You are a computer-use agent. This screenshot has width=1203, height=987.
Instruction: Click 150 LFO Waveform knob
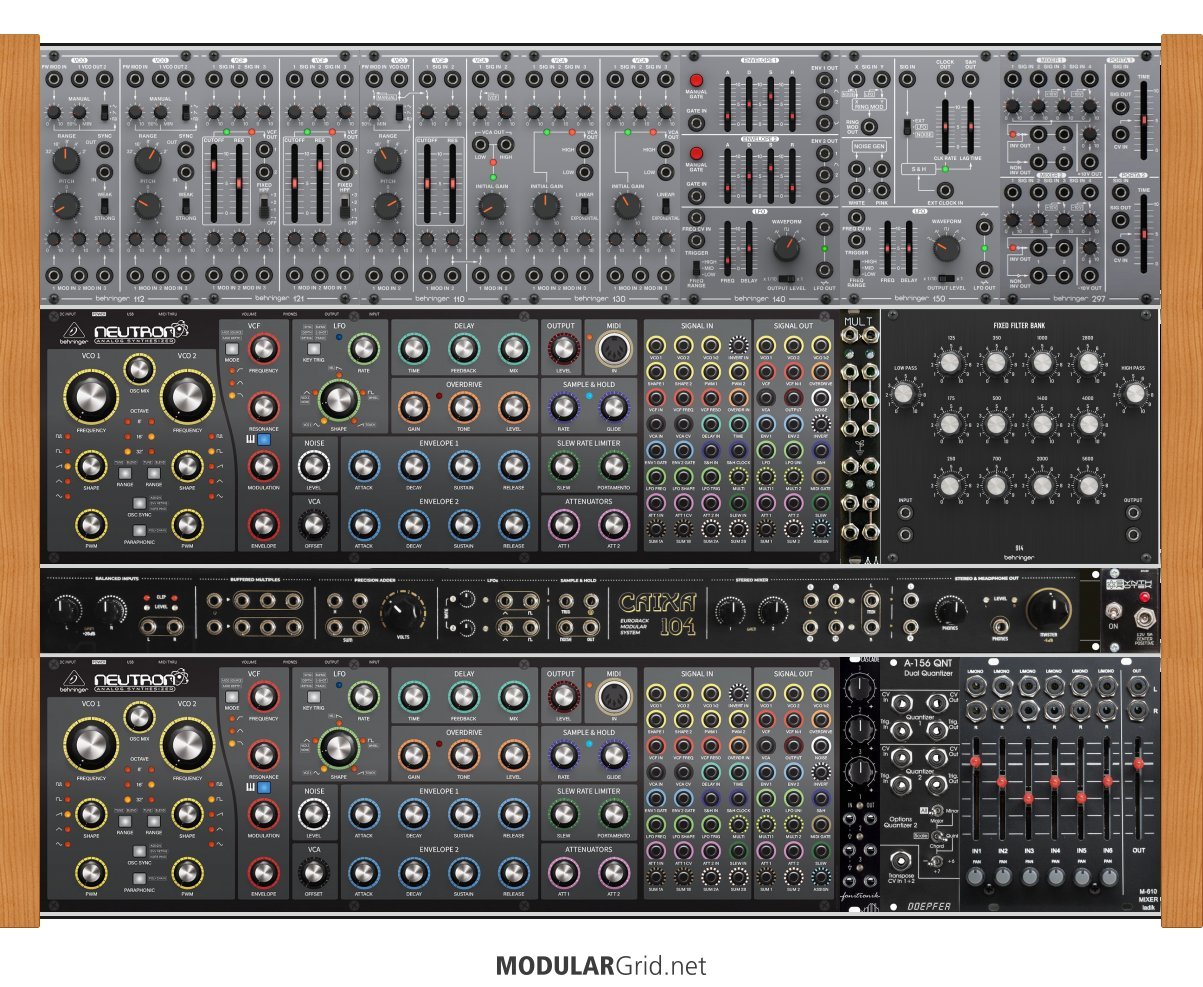point(947,248)
